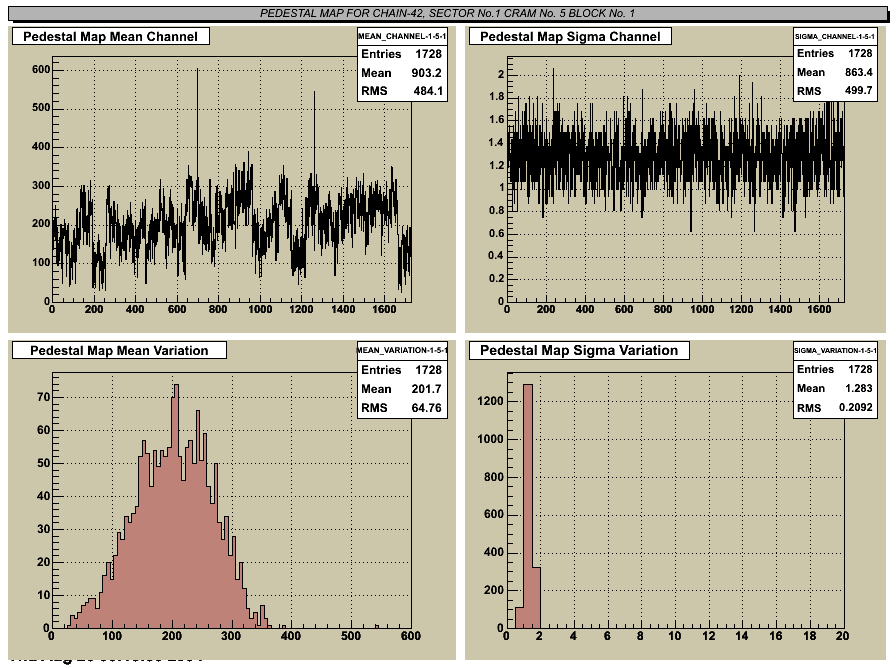Select the 'Pedestal Map Mean Channel' title box
The height and width of the screenshot is (668, 896).
click(x=110, y=37)
